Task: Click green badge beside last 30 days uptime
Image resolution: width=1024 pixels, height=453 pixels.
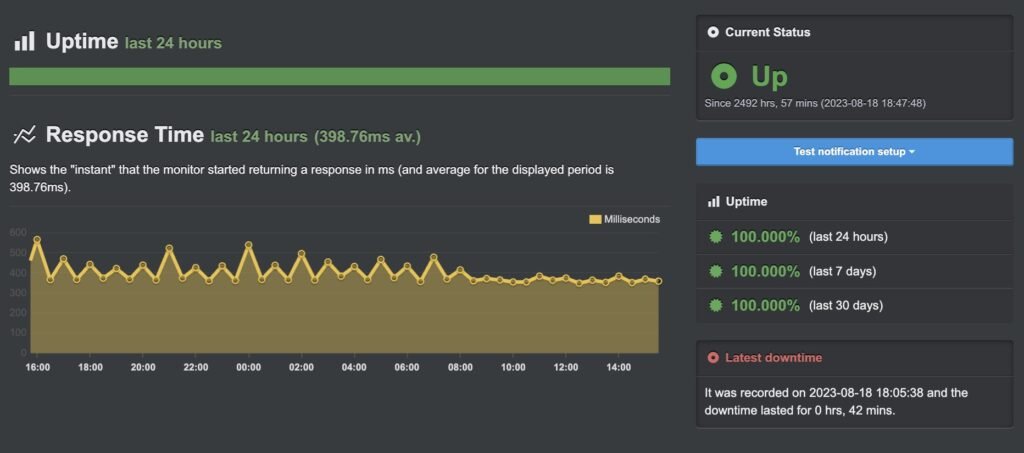Action: (716, 305)
